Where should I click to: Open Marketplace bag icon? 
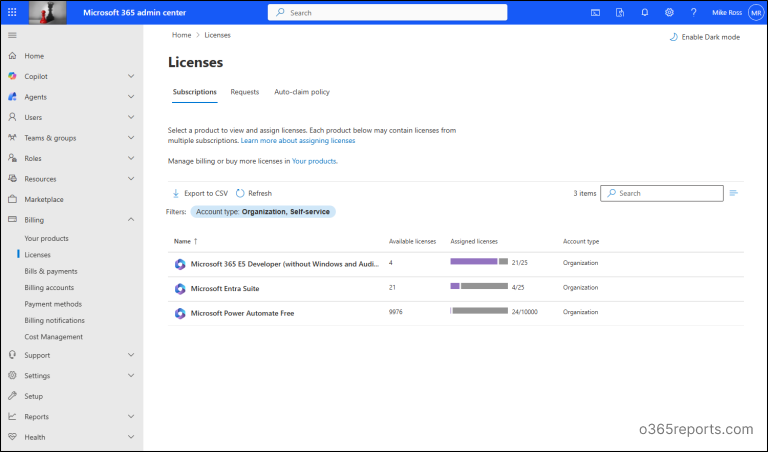pyautogui.click(x=12, y=199)
